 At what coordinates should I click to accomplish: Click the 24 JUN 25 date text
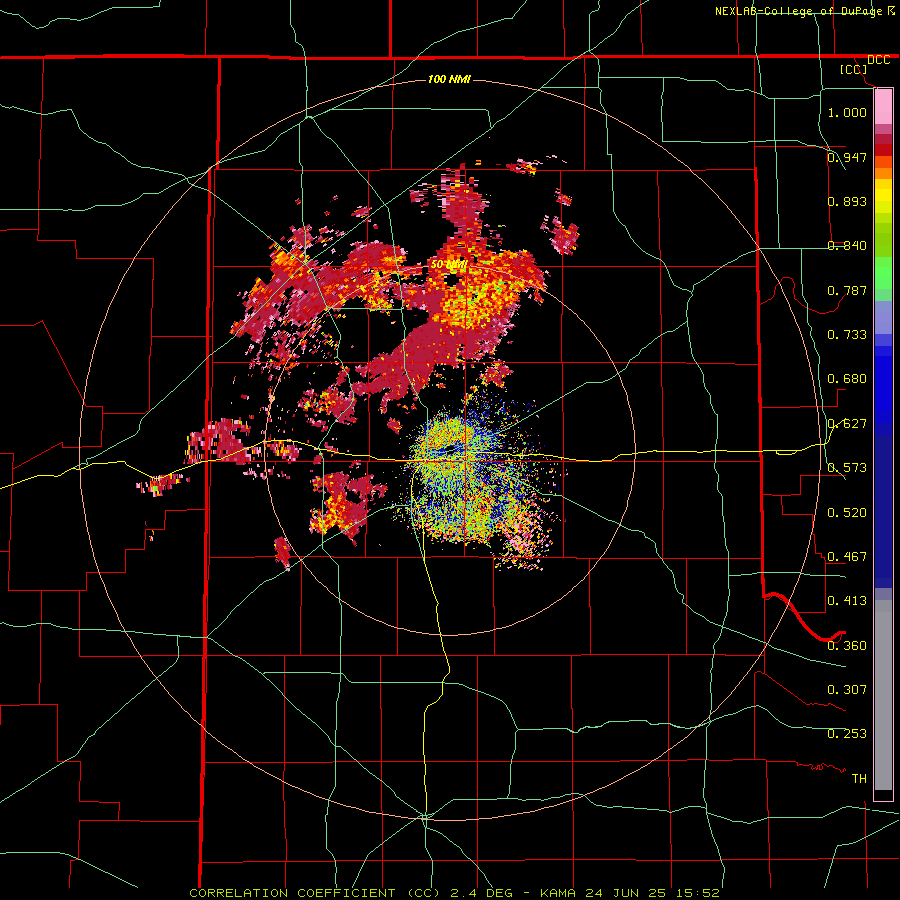[x=625, y=893]
